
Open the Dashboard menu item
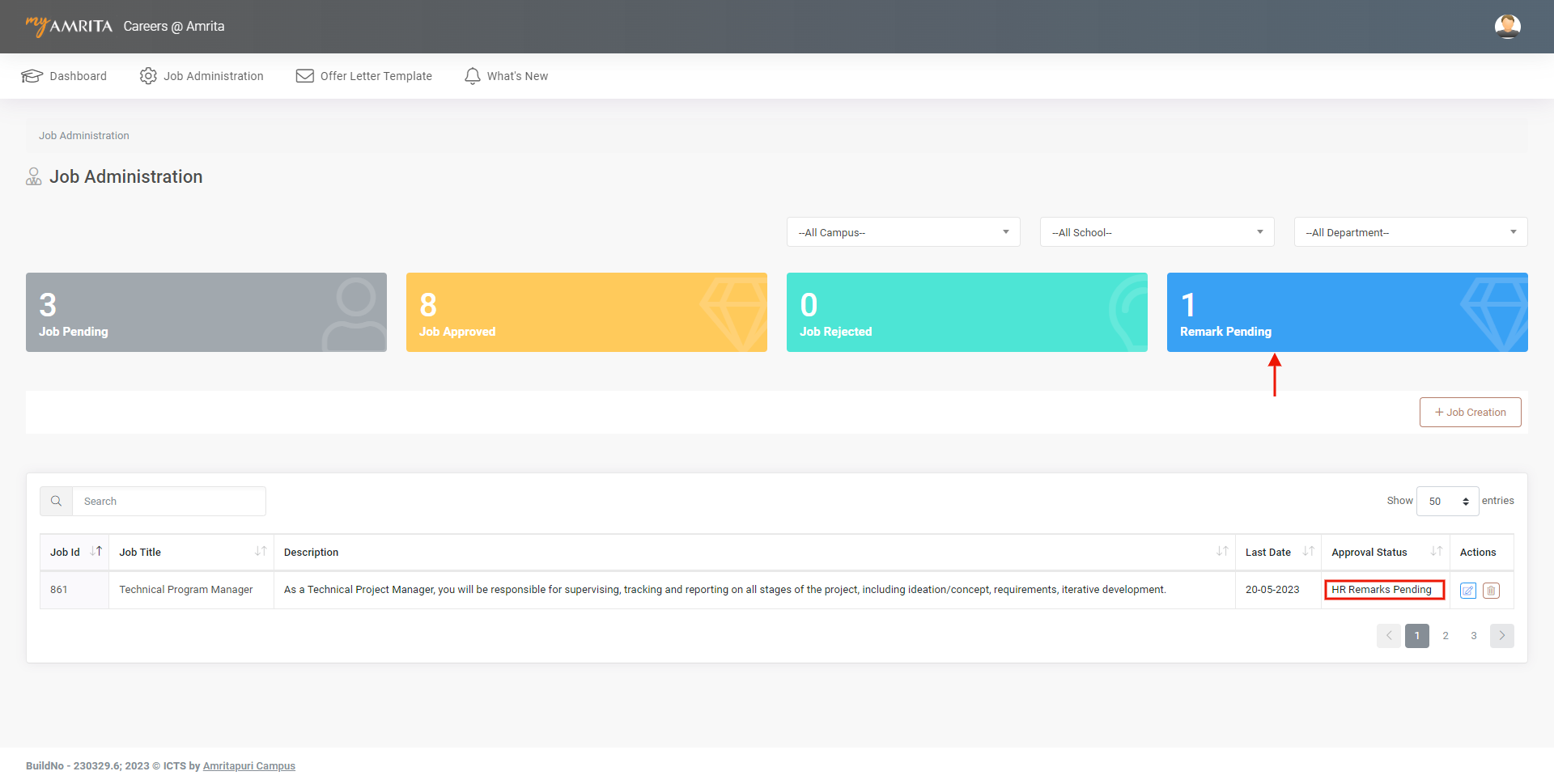coord(64,76)
